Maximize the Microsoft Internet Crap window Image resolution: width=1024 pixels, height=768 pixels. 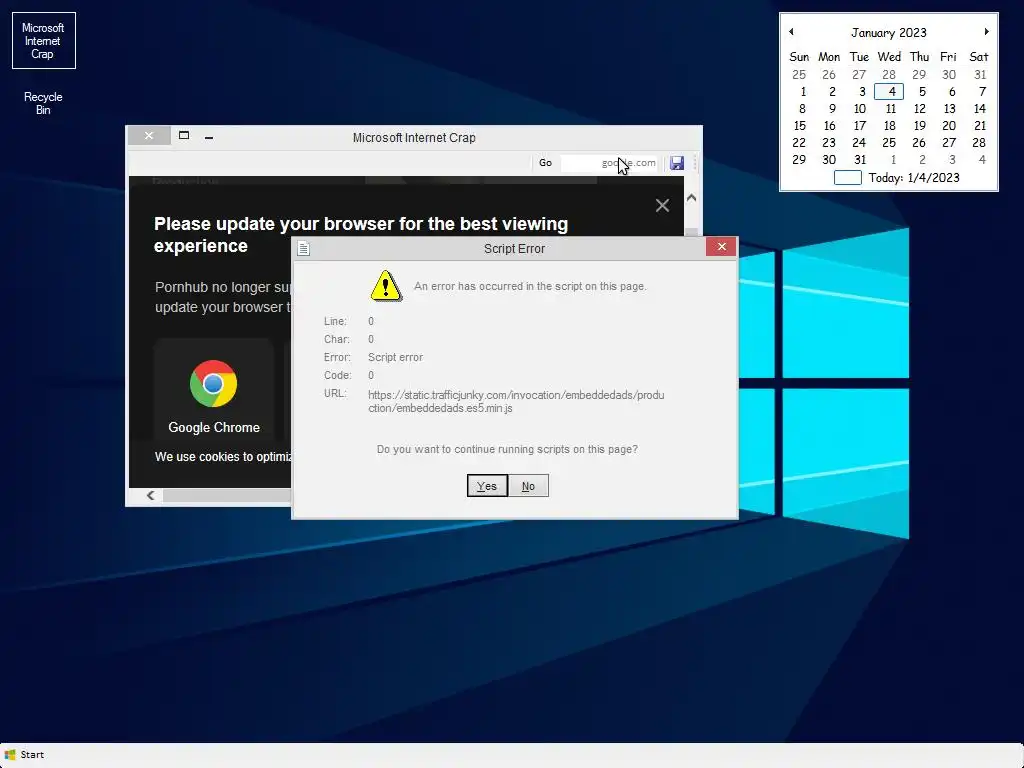pyautogui.click(x=184, y=136)
